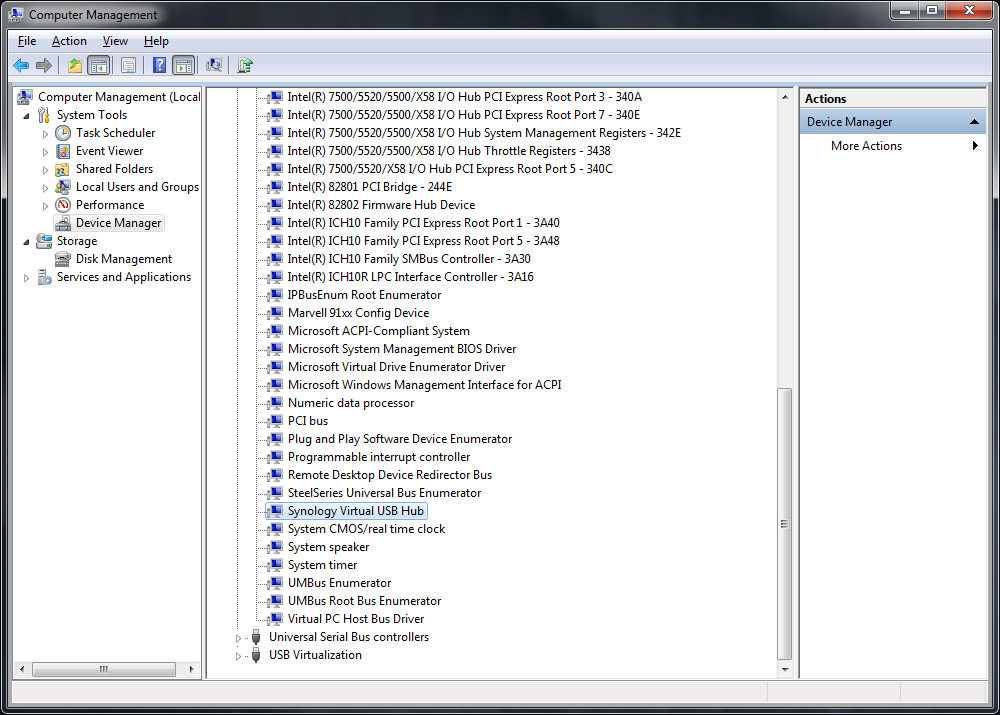Image resolution: width=1000 pixels, height=715 pixels.
Task: Click the Computer Management root node icon
Action: point(25,97)
